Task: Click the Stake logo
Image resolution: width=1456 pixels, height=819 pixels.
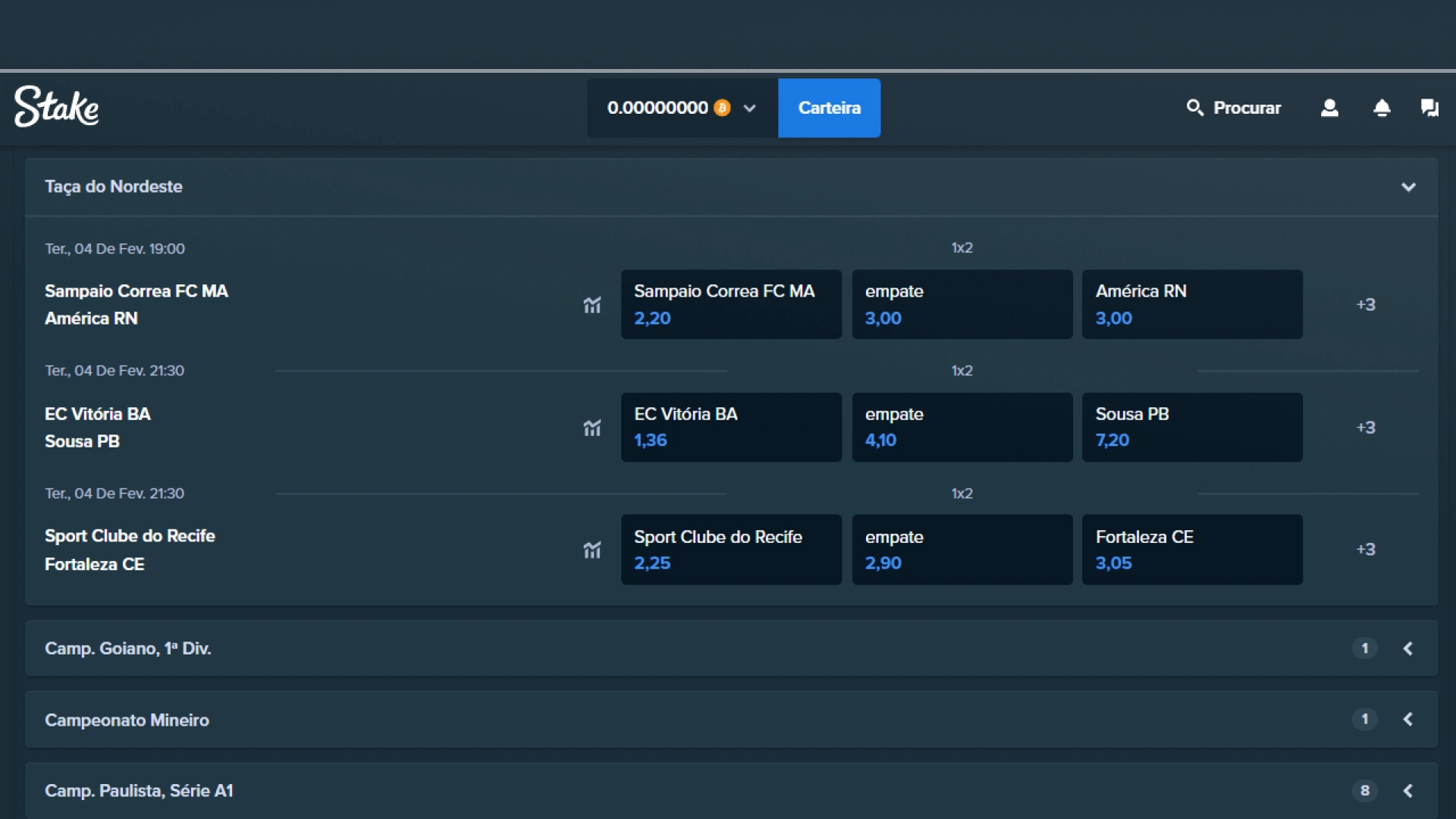Action: click(57, 106)
